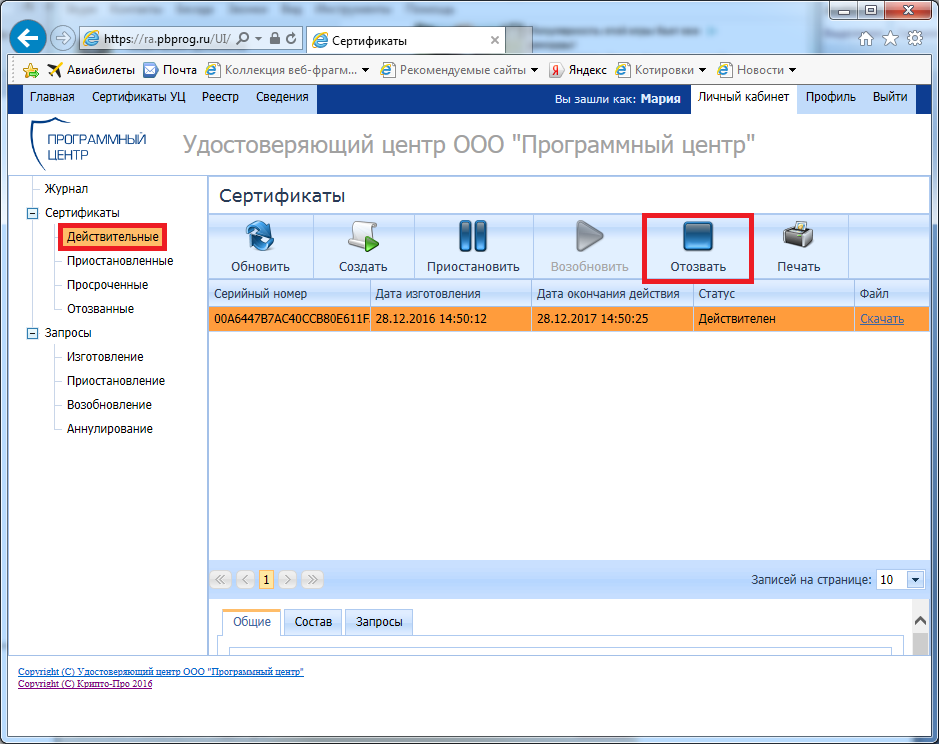This screenshot has width=939, height=744.
Task: Open browser home page icon
Action: click(866, 39)
